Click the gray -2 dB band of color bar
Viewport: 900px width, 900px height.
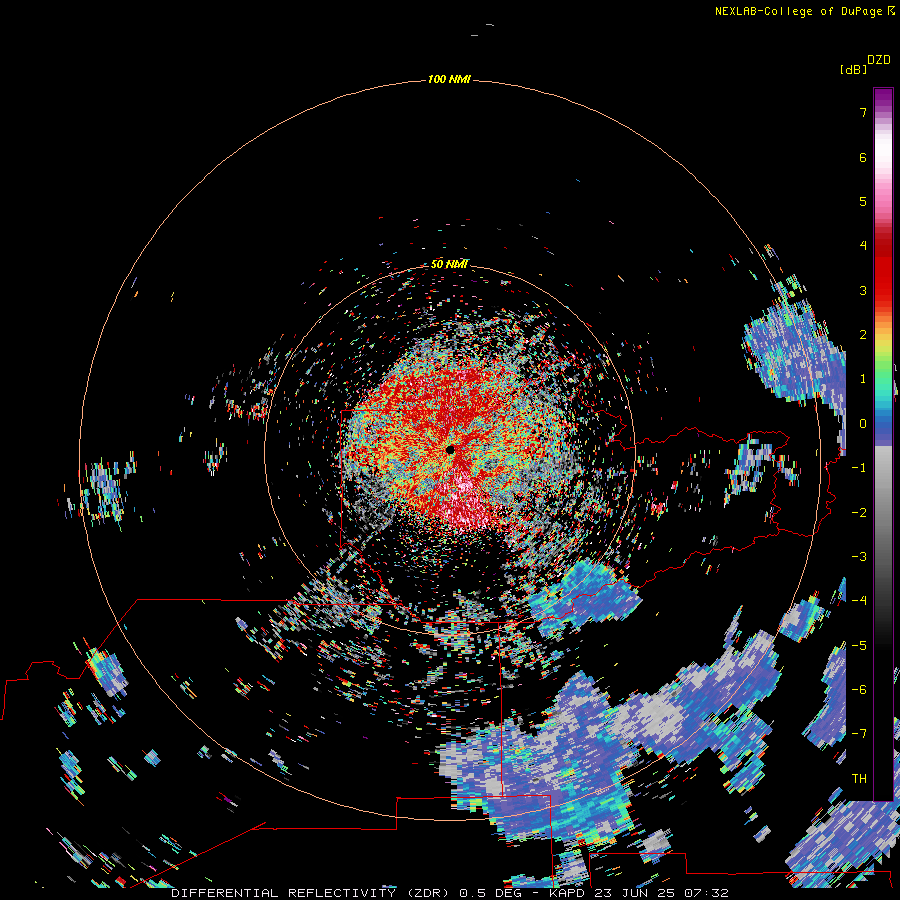(x=883, y=513)
